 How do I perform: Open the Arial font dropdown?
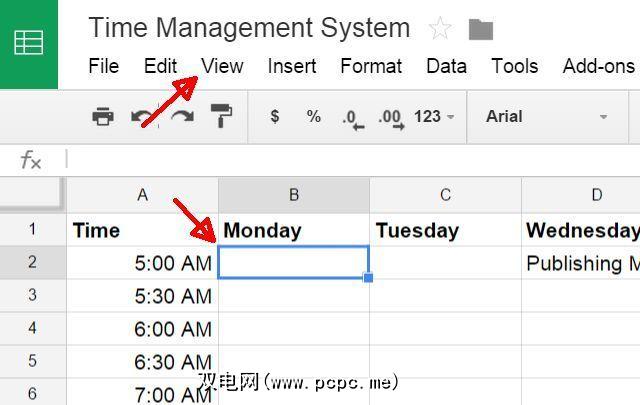click(x=546, y=117)
